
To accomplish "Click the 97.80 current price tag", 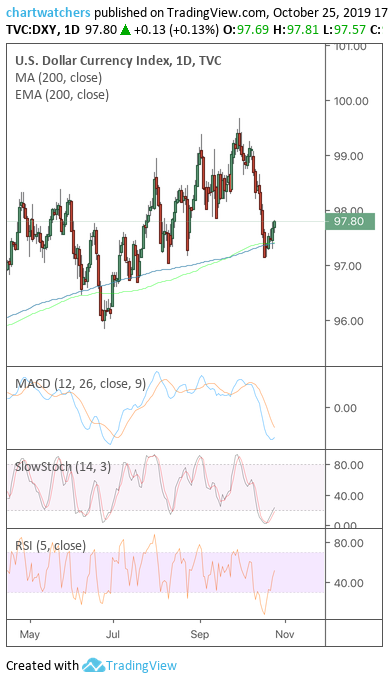I will (x=350, y=221).
